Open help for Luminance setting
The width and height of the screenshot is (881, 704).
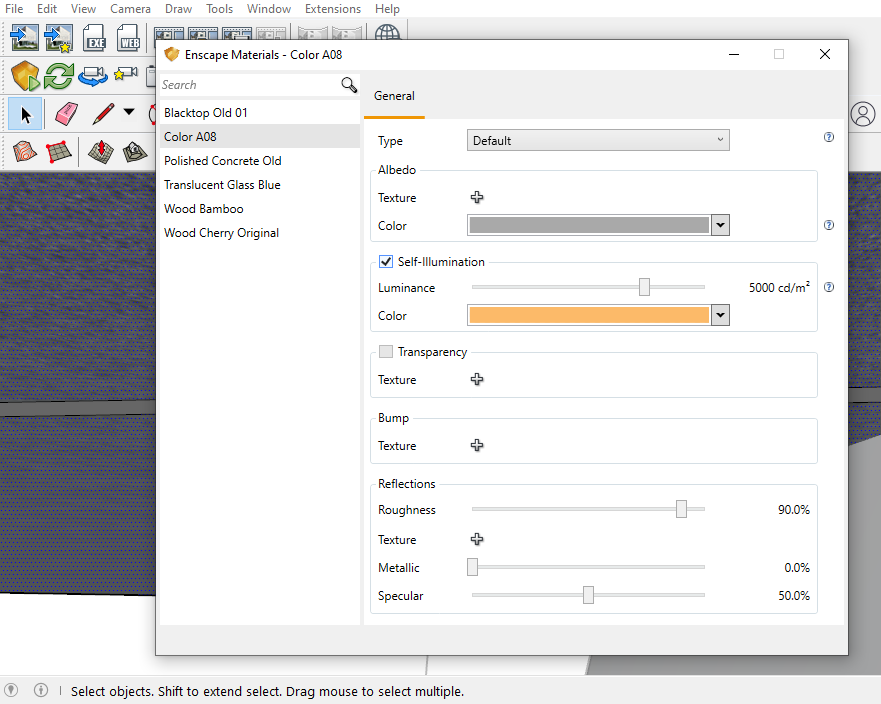coord(829,287)
